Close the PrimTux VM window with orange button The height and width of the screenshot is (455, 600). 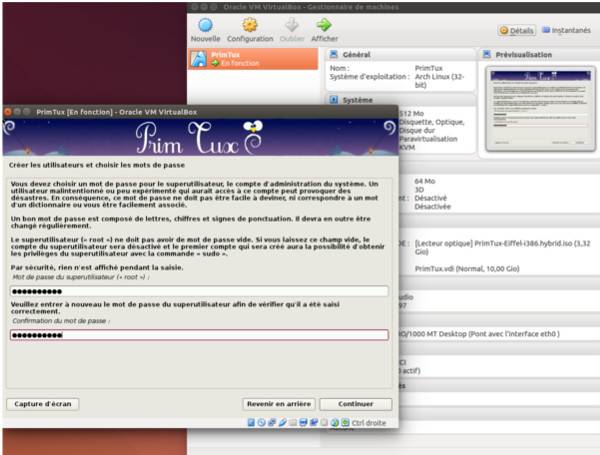tap(8, 112)
